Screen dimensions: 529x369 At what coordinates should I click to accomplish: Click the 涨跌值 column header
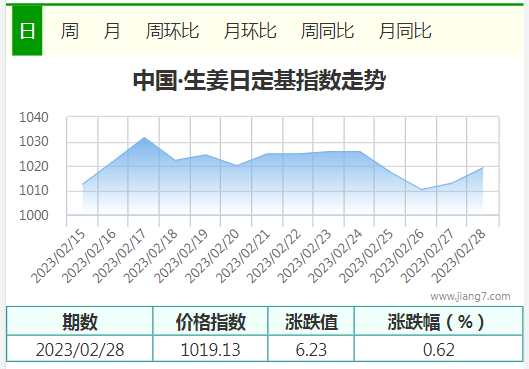311,321
